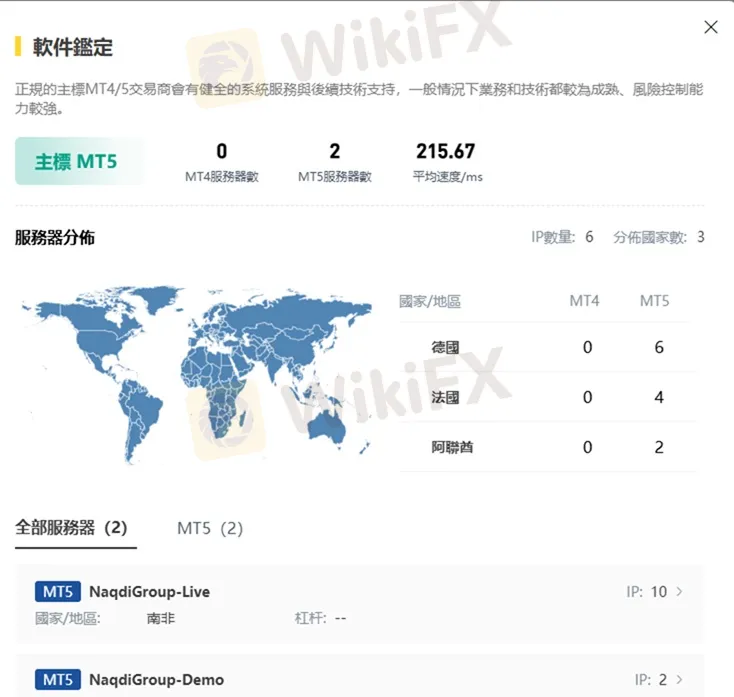The image size is (734, 697).
Task: Click the 分佈國家數: 3 text
Action: coord(659,237)
